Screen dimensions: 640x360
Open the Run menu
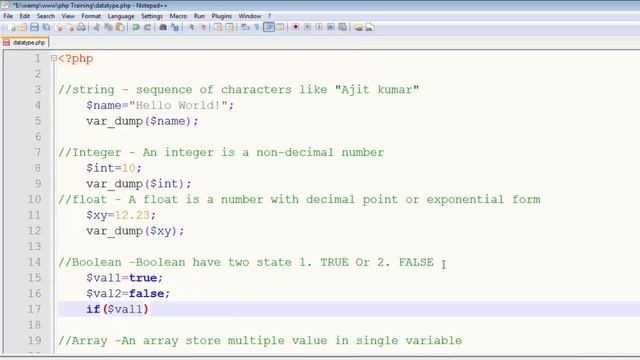[x=199, y=16]
